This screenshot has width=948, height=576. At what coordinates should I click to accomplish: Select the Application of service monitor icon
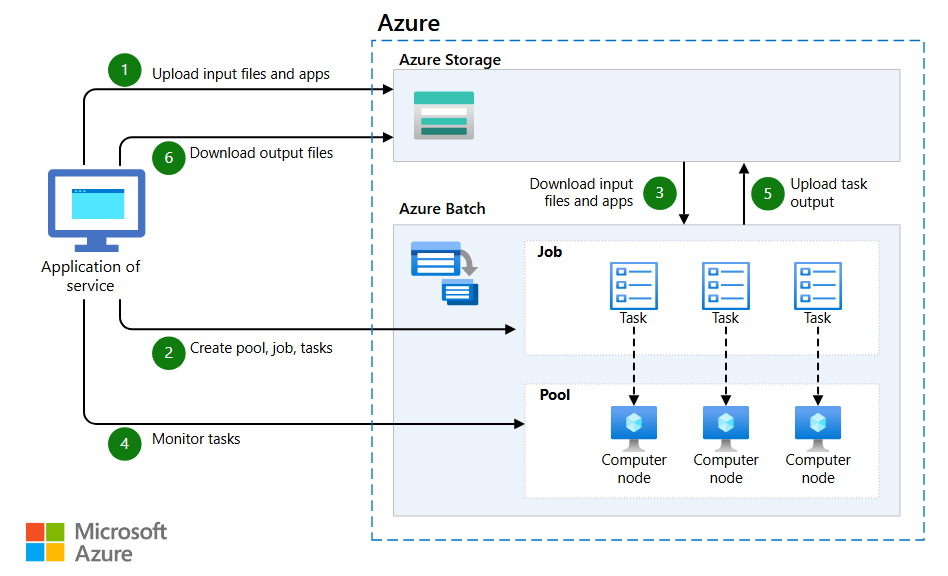click(97, 210)
